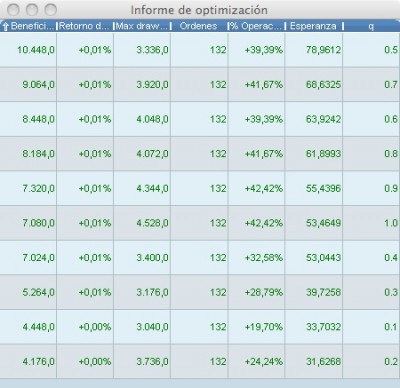Click the 7.024,0 benefit cell

(x=28, y=258)
